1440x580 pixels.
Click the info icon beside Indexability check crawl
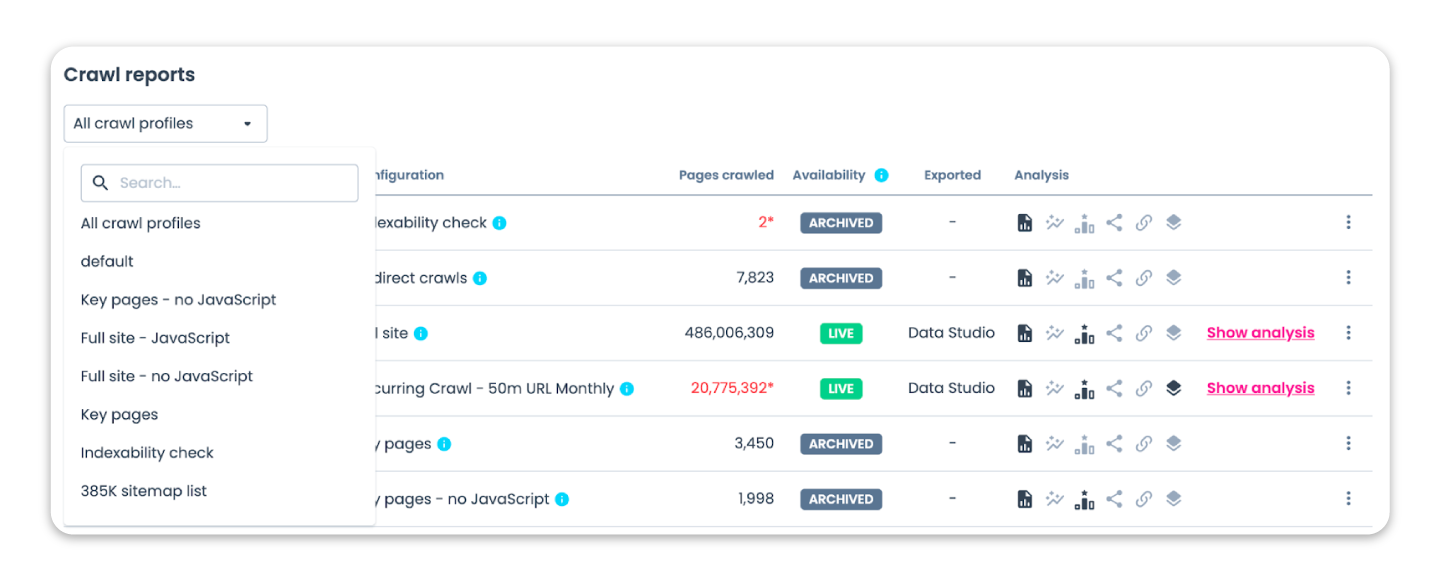pyautogui.click(x=498, y=222)
